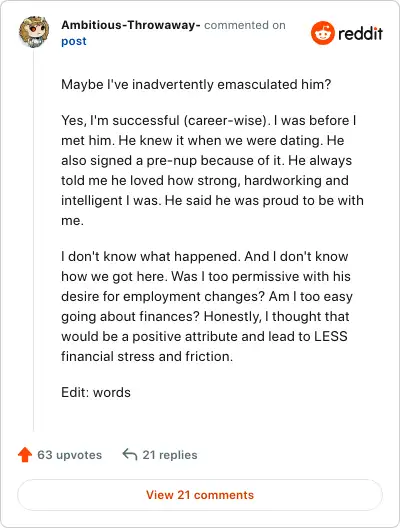
Task: Select the '63 upvotes' label
Action: coord(69,455)
